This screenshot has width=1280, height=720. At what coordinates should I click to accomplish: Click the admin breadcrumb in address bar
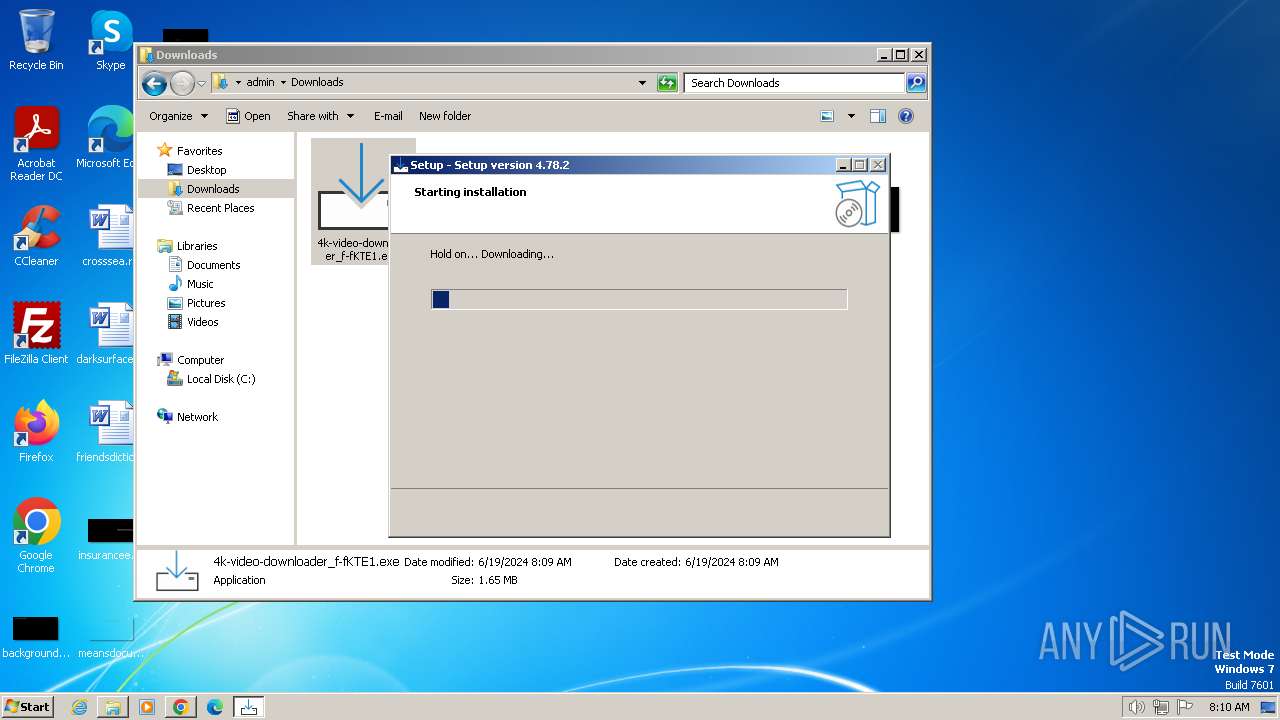point(260,83)
